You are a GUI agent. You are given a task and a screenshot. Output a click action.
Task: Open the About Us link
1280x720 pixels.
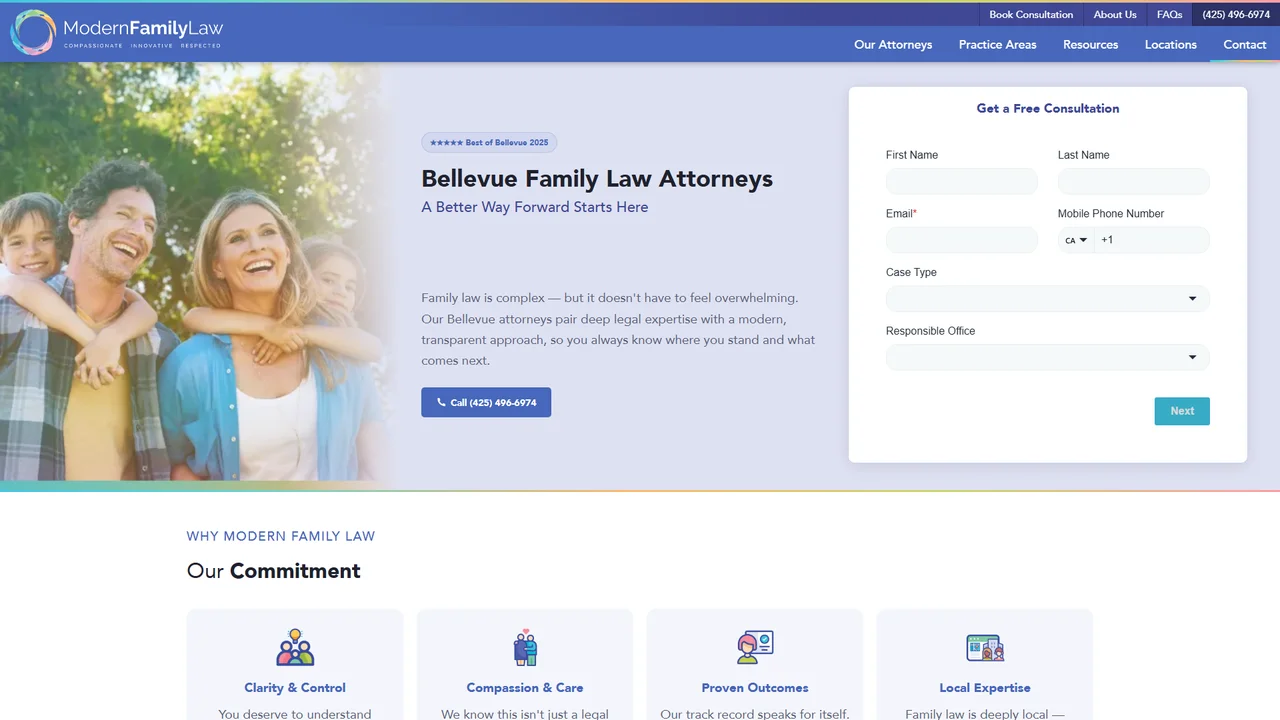(x=1115, y=15)
